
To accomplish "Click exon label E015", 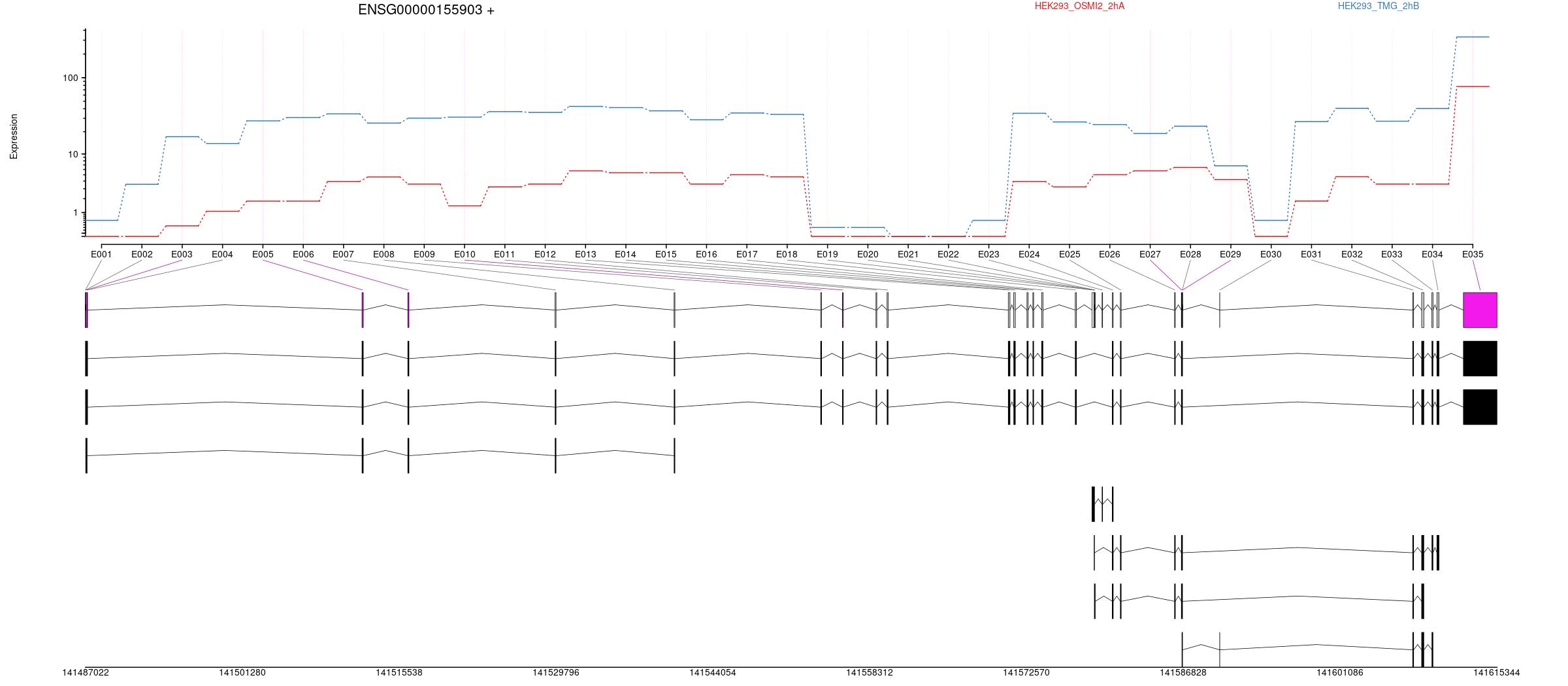I will click(x=666, y=254).
